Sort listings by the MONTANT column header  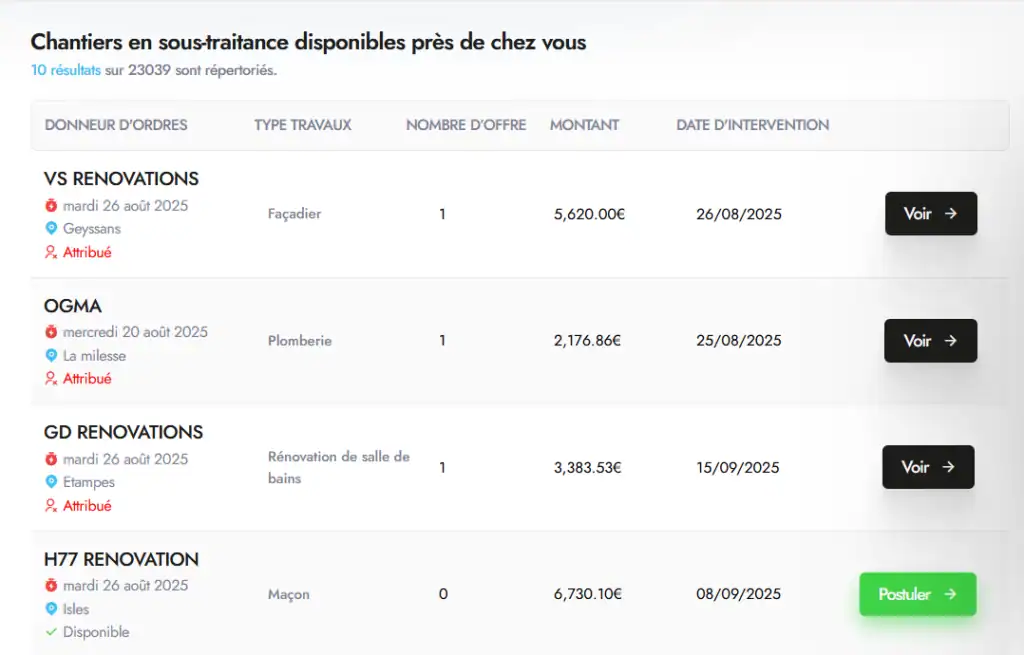[x=584, y=125]
